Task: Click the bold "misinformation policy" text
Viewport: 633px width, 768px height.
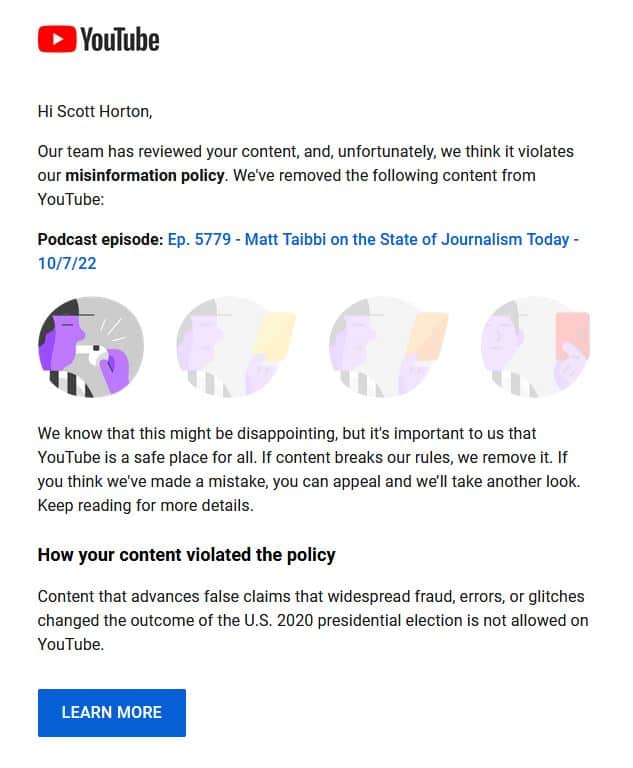Action: pos(143,176)
